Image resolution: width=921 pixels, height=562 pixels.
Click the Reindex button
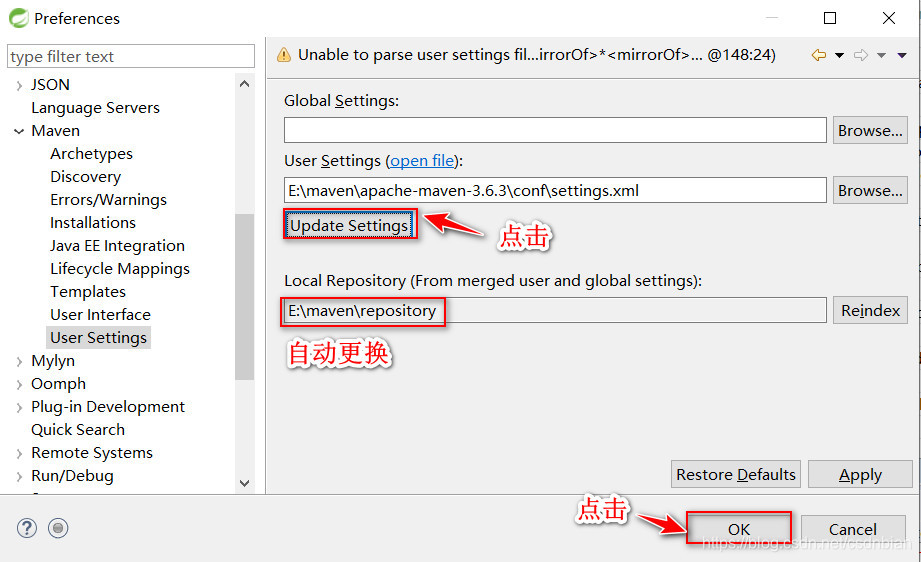click(x=870, y=310)
